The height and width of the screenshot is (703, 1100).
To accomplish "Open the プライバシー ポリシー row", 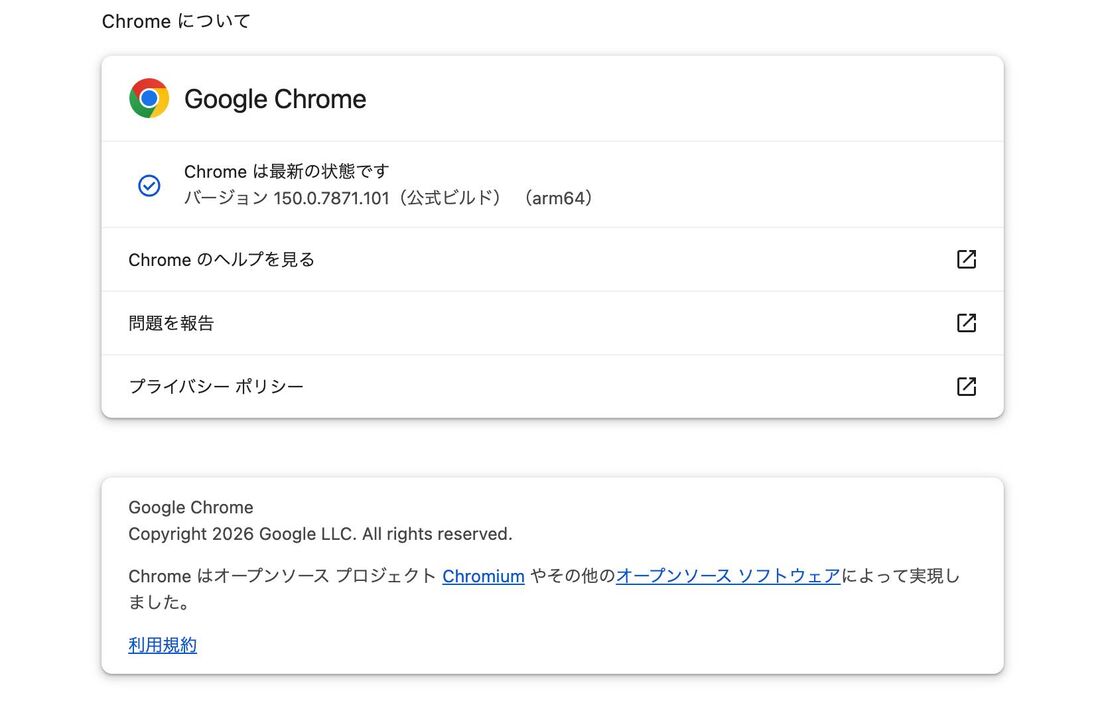I will click(x=552, y=387).
